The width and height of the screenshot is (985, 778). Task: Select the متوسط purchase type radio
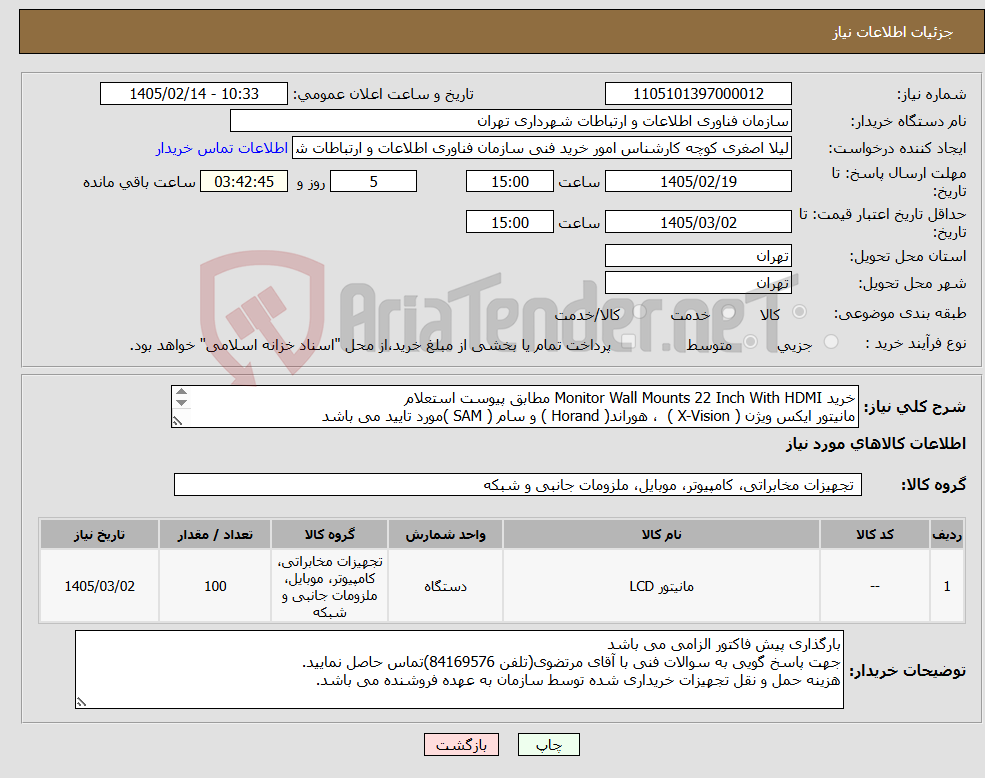click(x=751, y=342)
